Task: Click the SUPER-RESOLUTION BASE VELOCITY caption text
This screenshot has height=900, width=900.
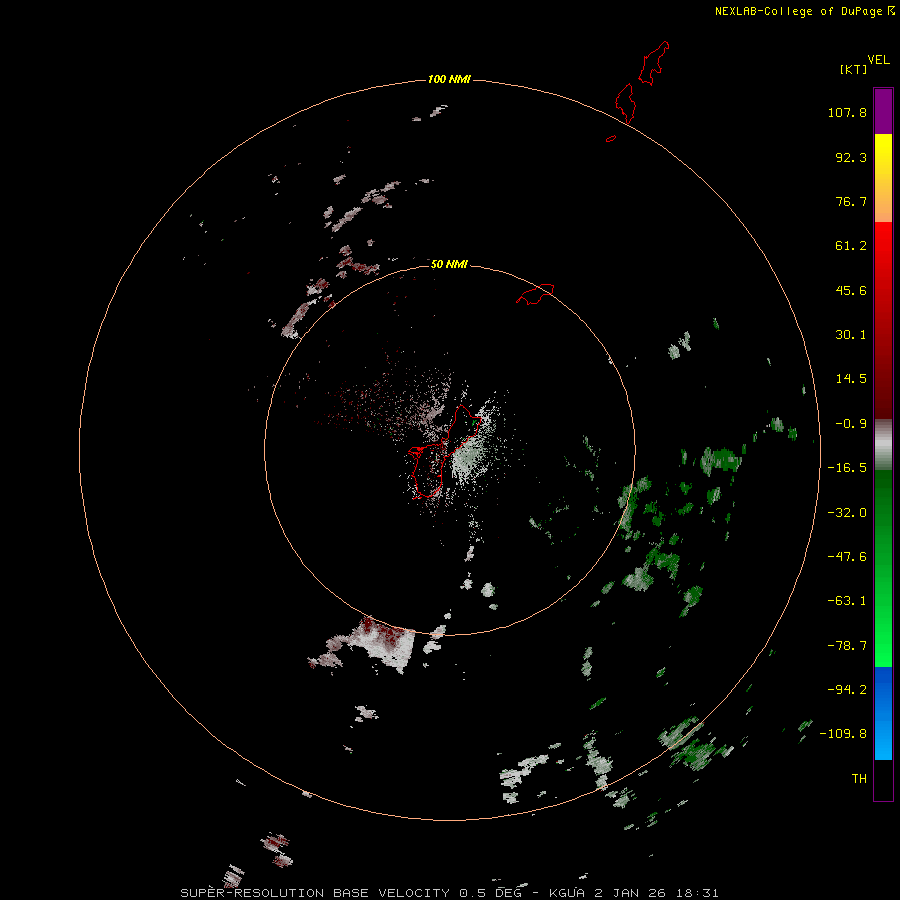Action: [x=315, y=893]
